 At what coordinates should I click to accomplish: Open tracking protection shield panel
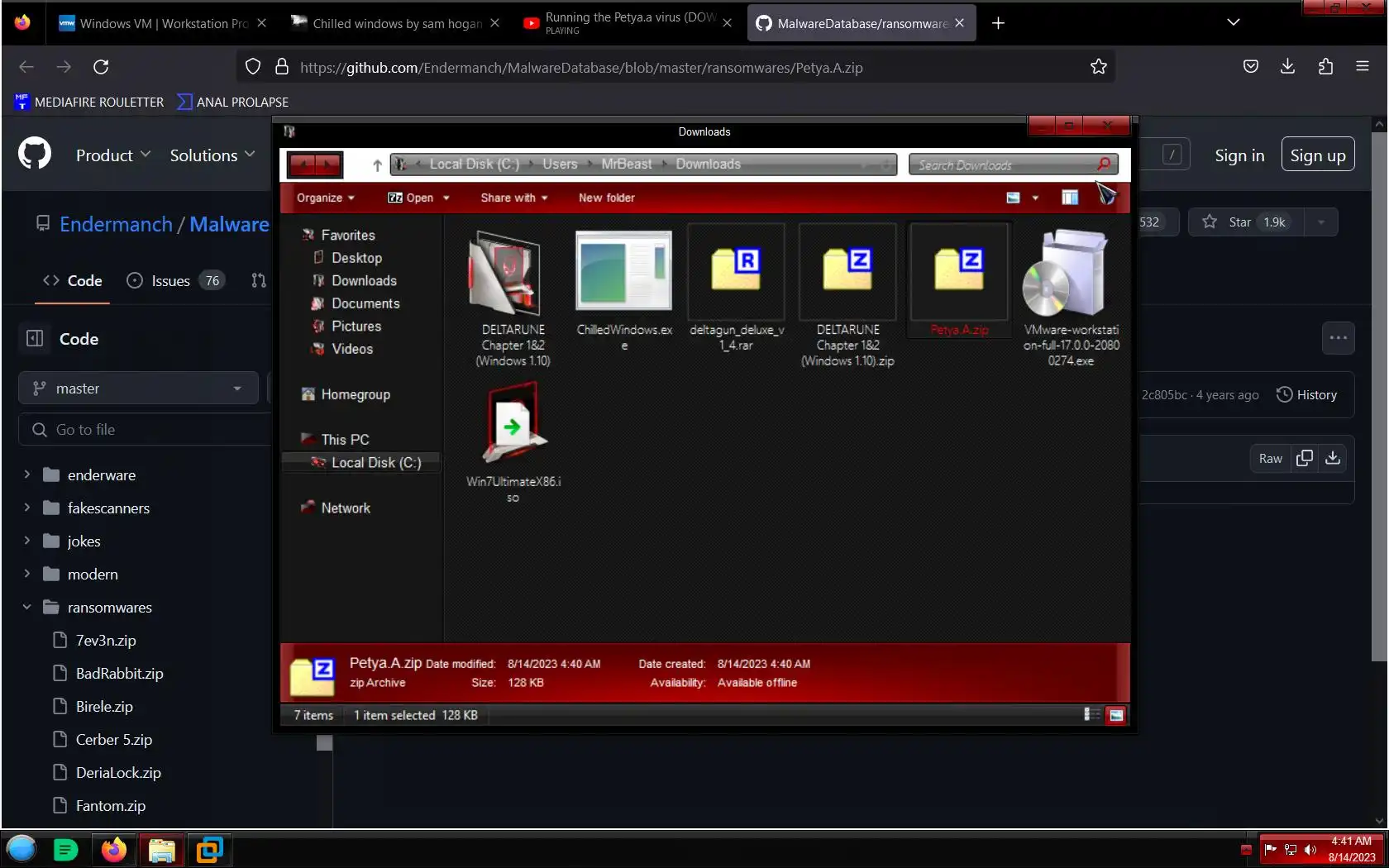(253, 67)
